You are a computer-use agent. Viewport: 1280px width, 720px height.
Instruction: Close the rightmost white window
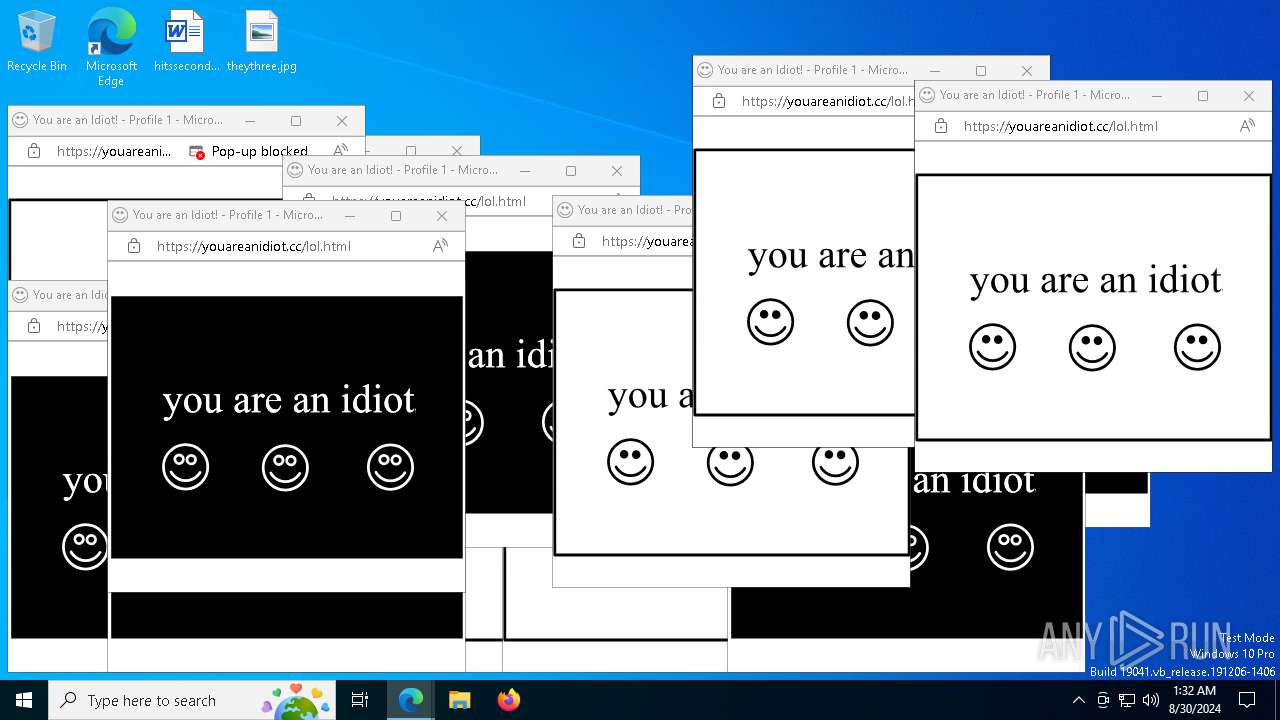pyautogui.click(x=1249, y=96)
